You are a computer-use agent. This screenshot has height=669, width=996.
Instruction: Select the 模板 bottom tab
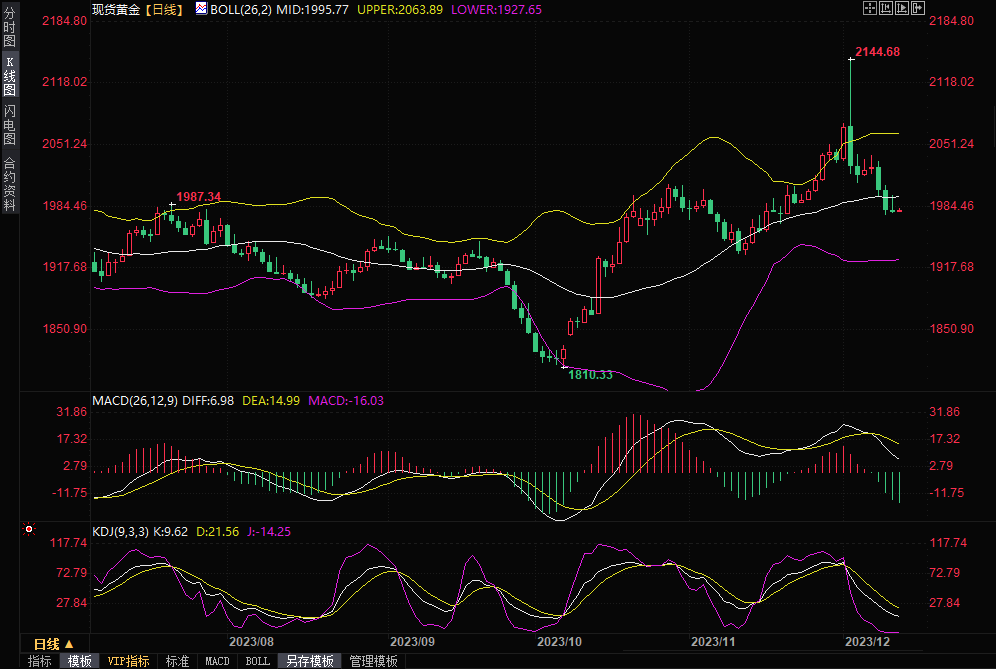(79, 661)
